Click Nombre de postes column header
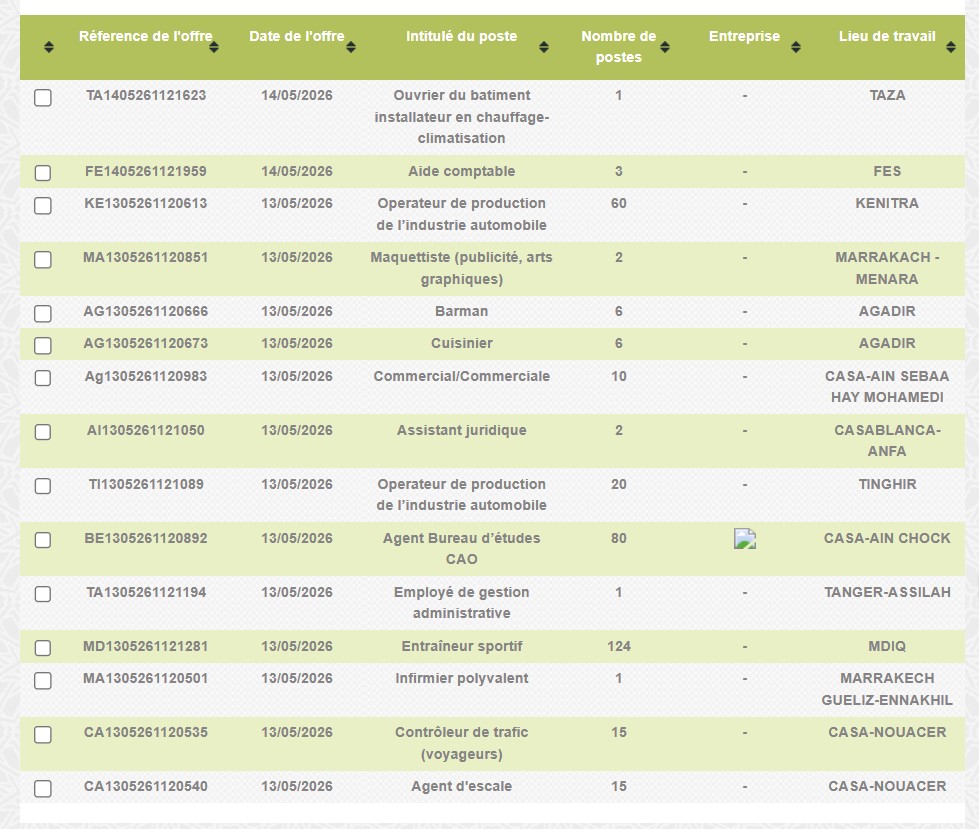979x829 pixels. pyautogui.click(x=618, y=47)
